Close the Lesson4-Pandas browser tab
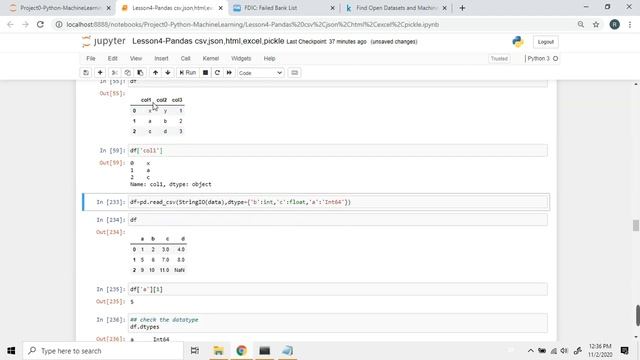Viewport: 640px width, 360px height. point(220,8)
